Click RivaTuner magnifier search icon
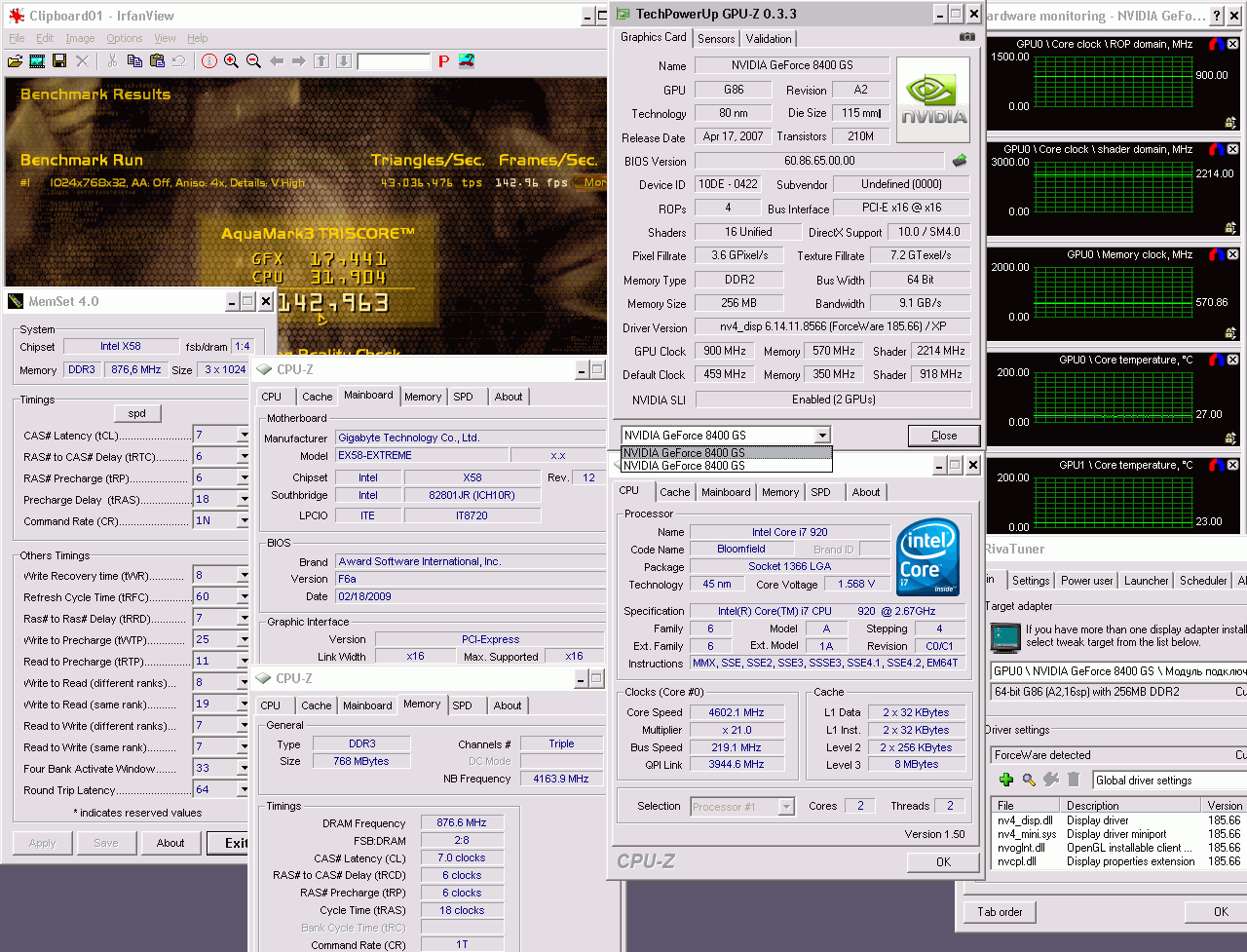 (x=1029, y=780)
